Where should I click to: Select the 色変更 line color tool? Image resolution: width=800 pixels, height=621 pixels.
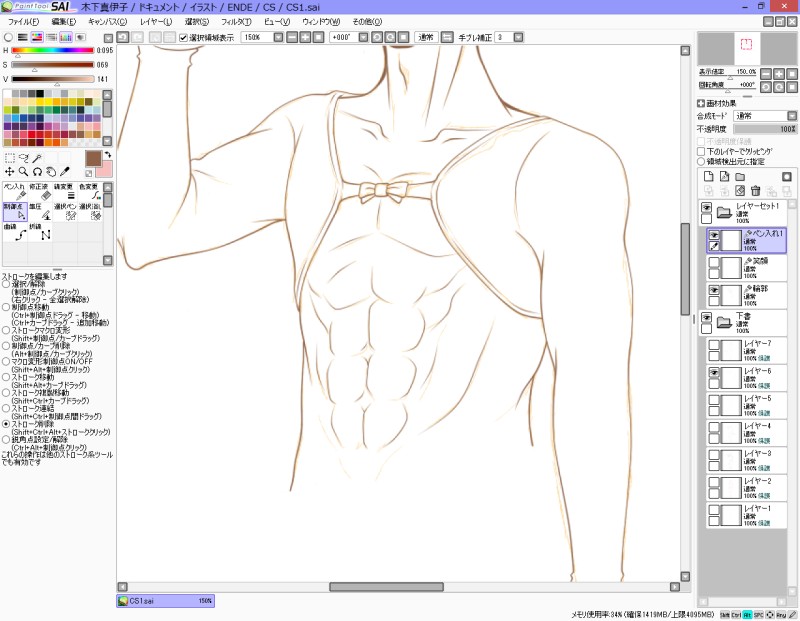90,192
